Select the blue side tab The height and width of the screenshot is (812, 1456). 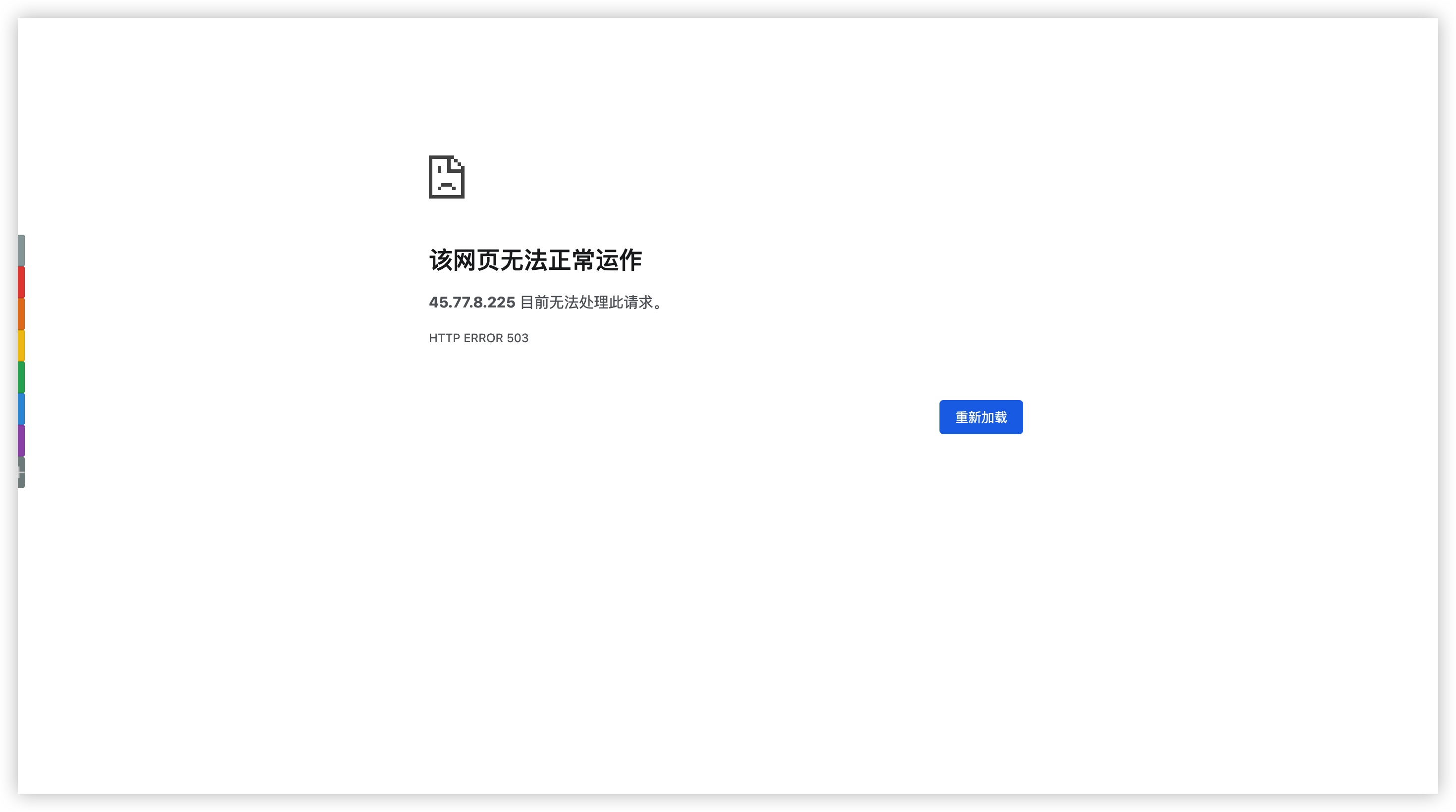pos(21,408)
